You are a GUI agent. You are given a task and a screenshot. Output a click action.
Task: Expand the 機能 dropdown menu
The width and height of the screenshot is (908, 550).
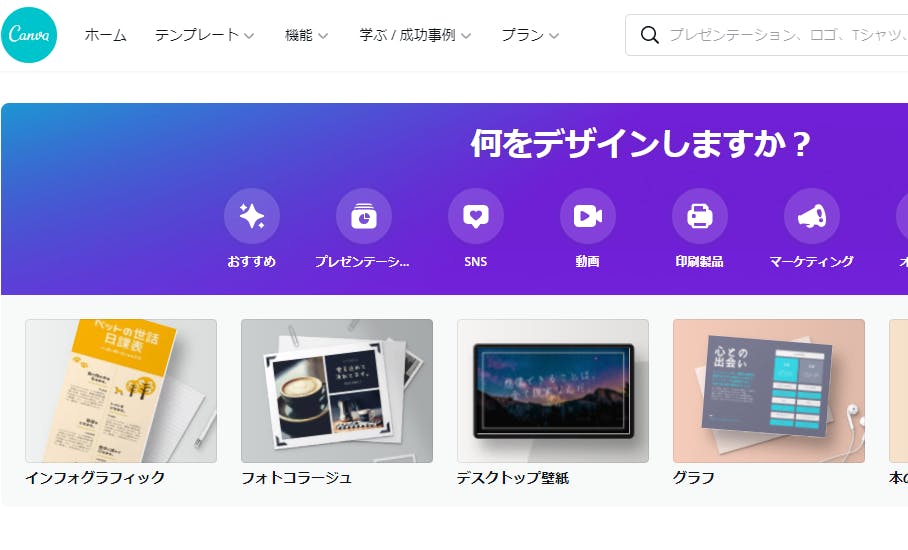pos(306,35)
